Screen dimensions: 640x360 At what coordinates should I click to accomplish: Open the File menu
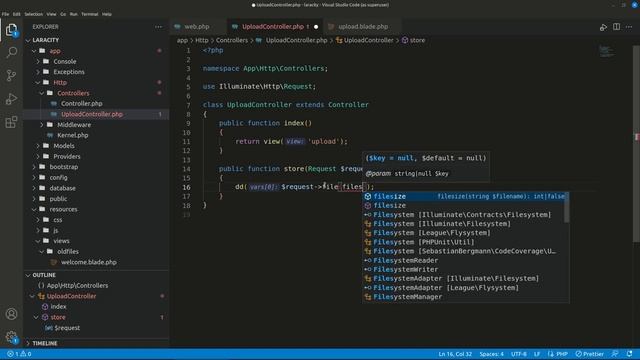tap(5, 14)
